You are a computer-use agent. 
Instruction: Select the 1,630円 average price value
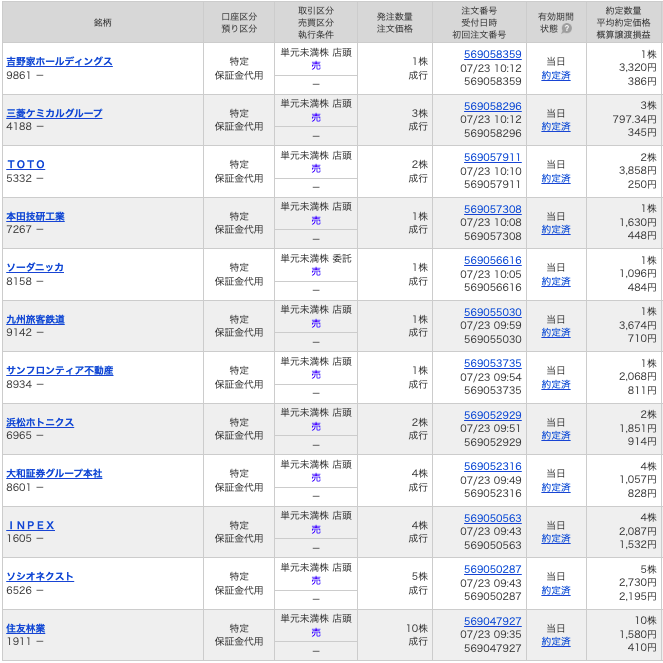pyautogui.click(x=638, y=222)
